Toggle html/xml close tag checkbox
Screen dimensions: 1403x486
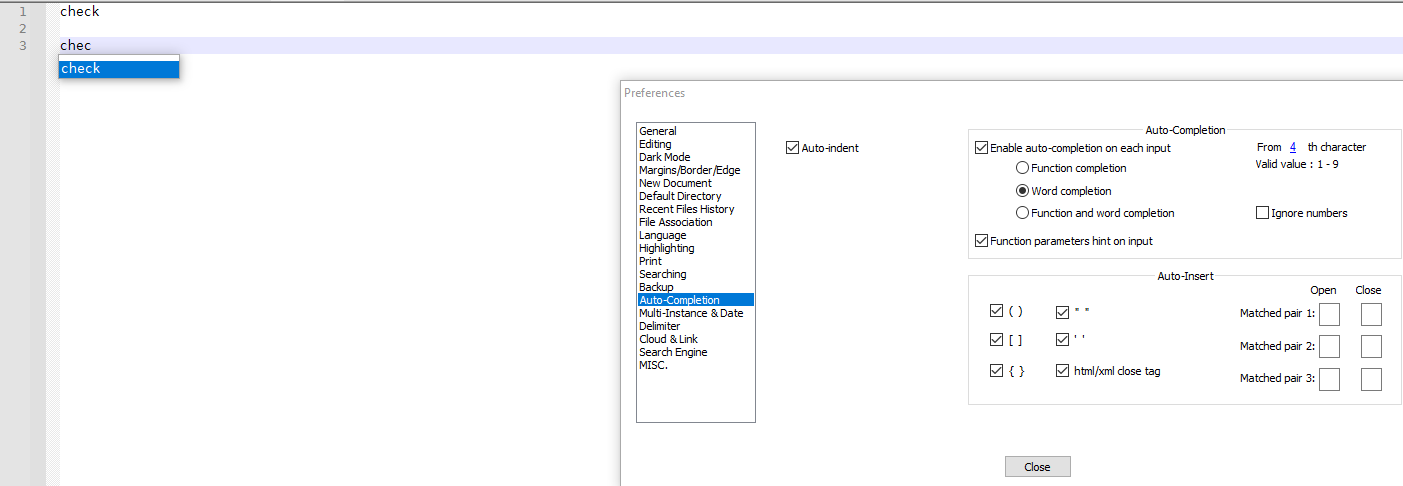[x=1062, y=371]
